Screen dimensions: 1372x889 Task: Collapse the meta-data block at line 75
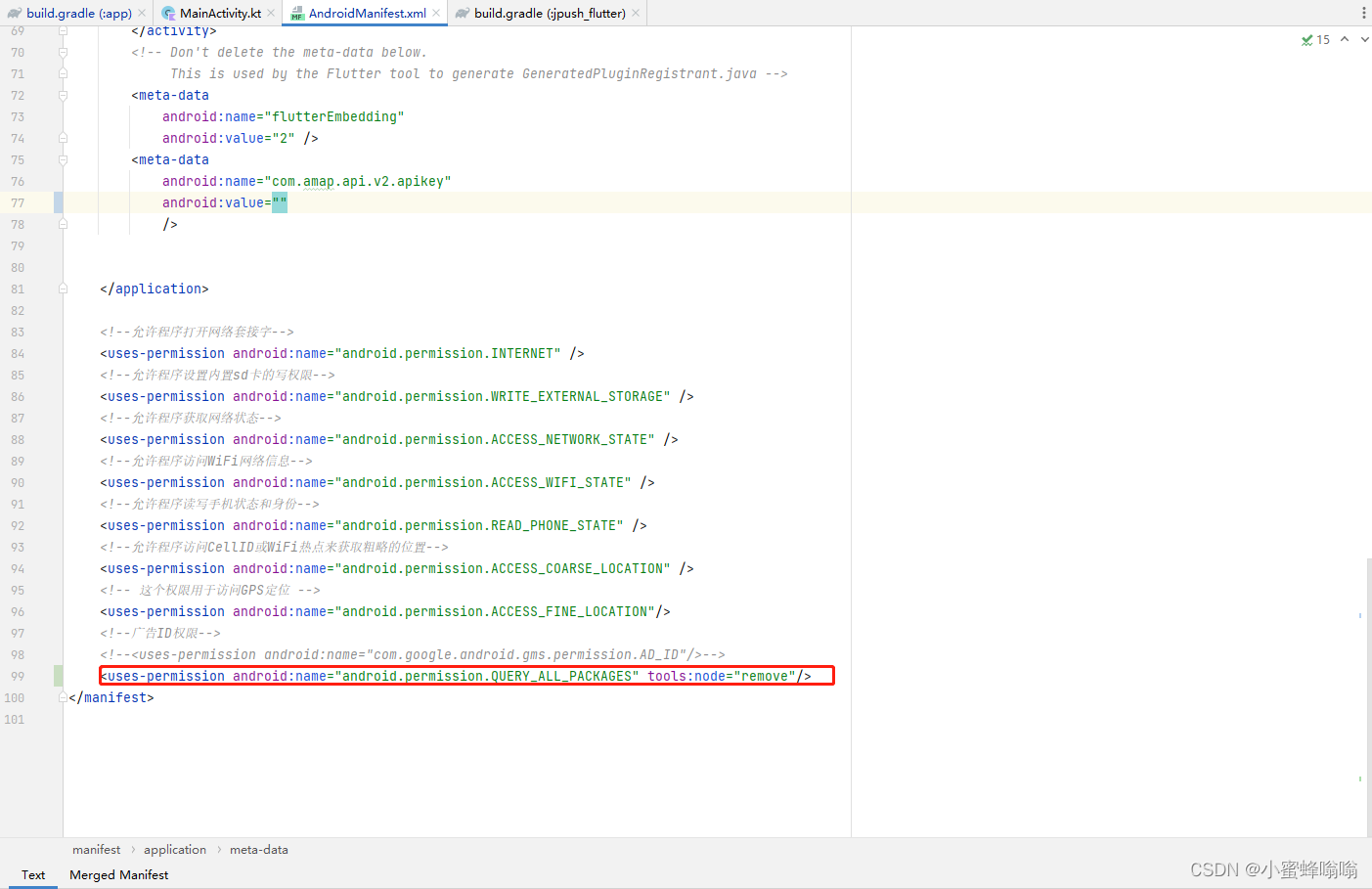(x=63, y=160)
